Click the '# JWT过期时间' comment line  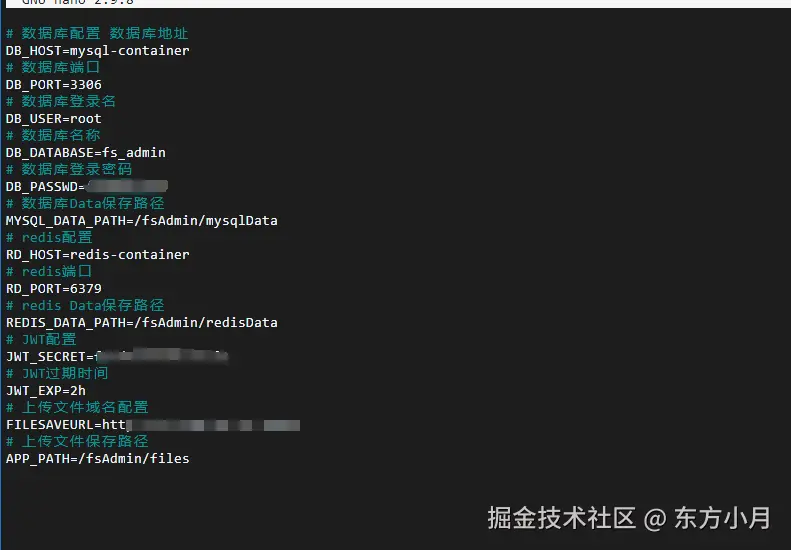pyautogui.click(x=57, y=373)
